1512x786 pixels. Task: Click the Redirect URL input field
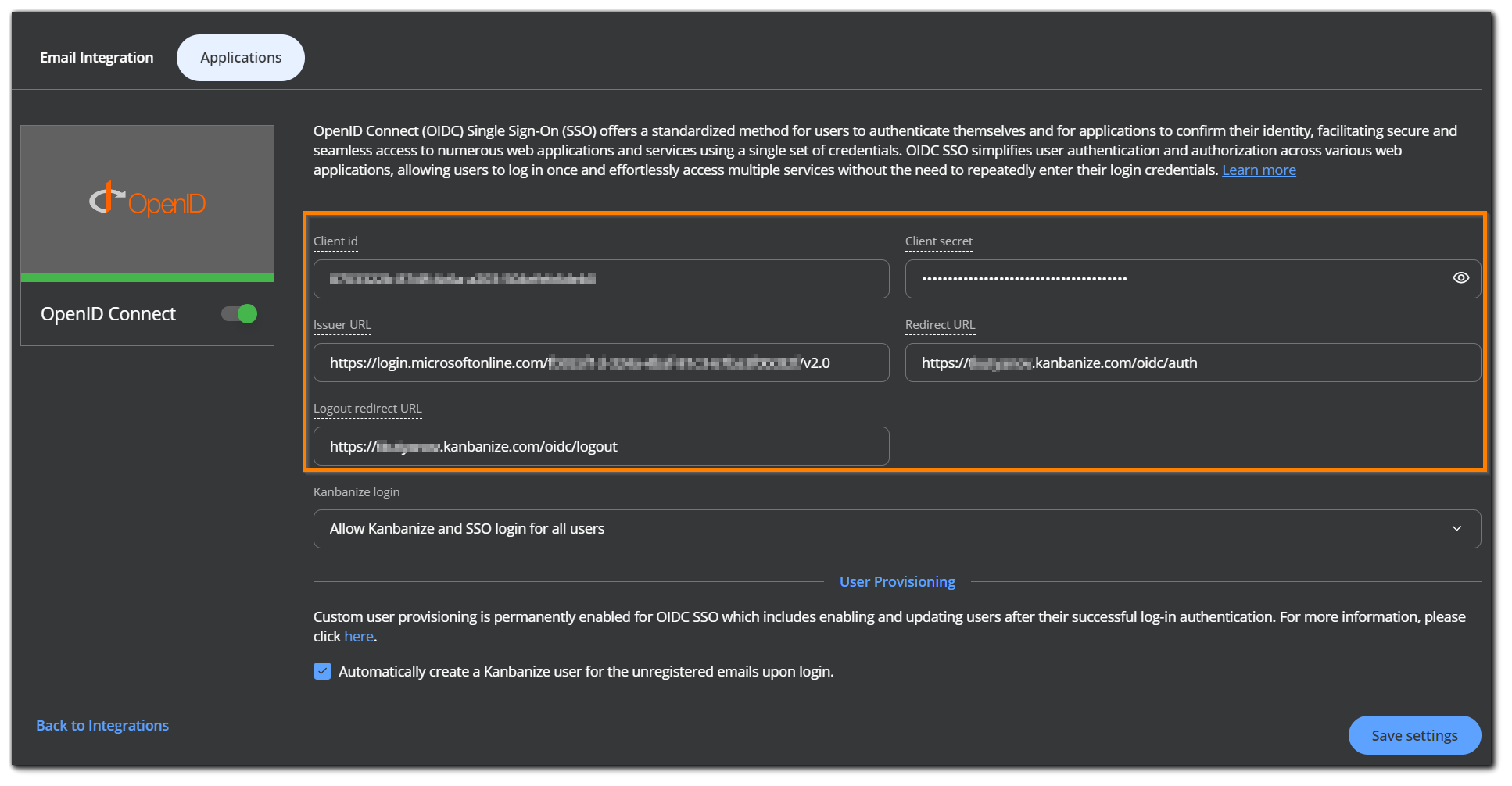point(1193,363)
